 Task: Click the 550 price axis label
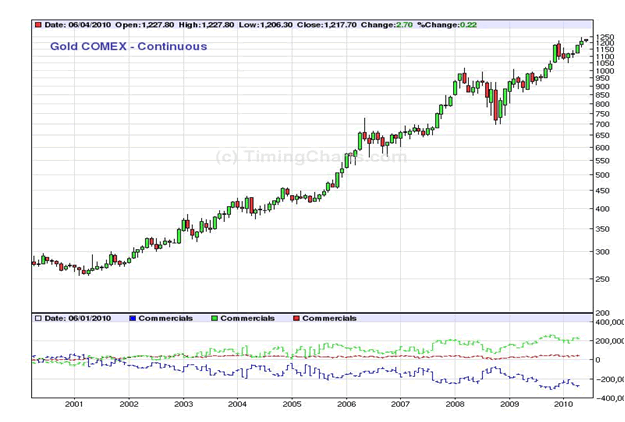coord(603,161)
